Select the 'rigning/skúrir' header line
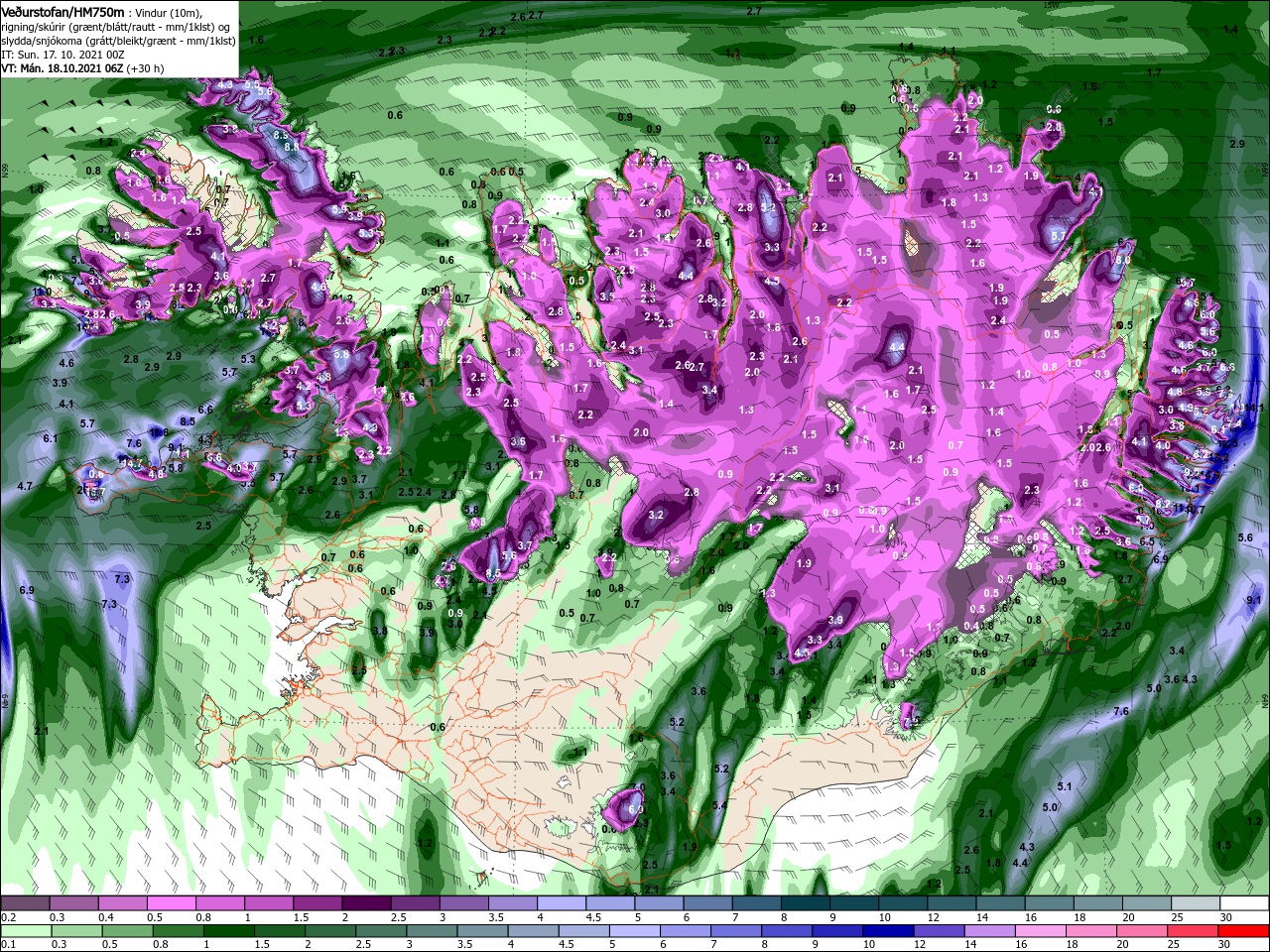This screenshot has height=952, width=1270. (117, 27)
